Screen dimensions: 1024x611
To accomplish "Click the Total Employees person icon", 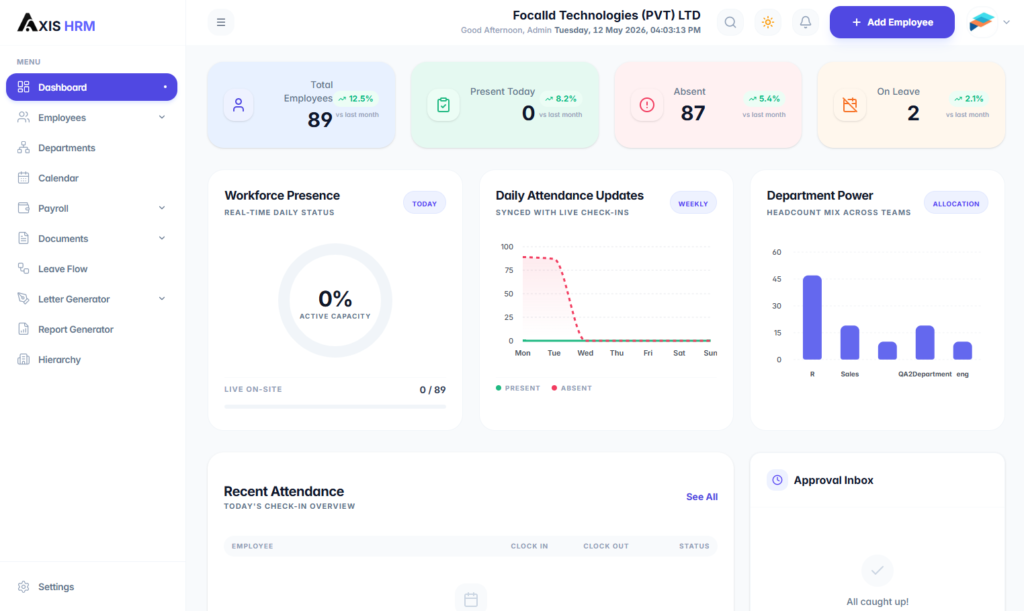I will 238,104.
